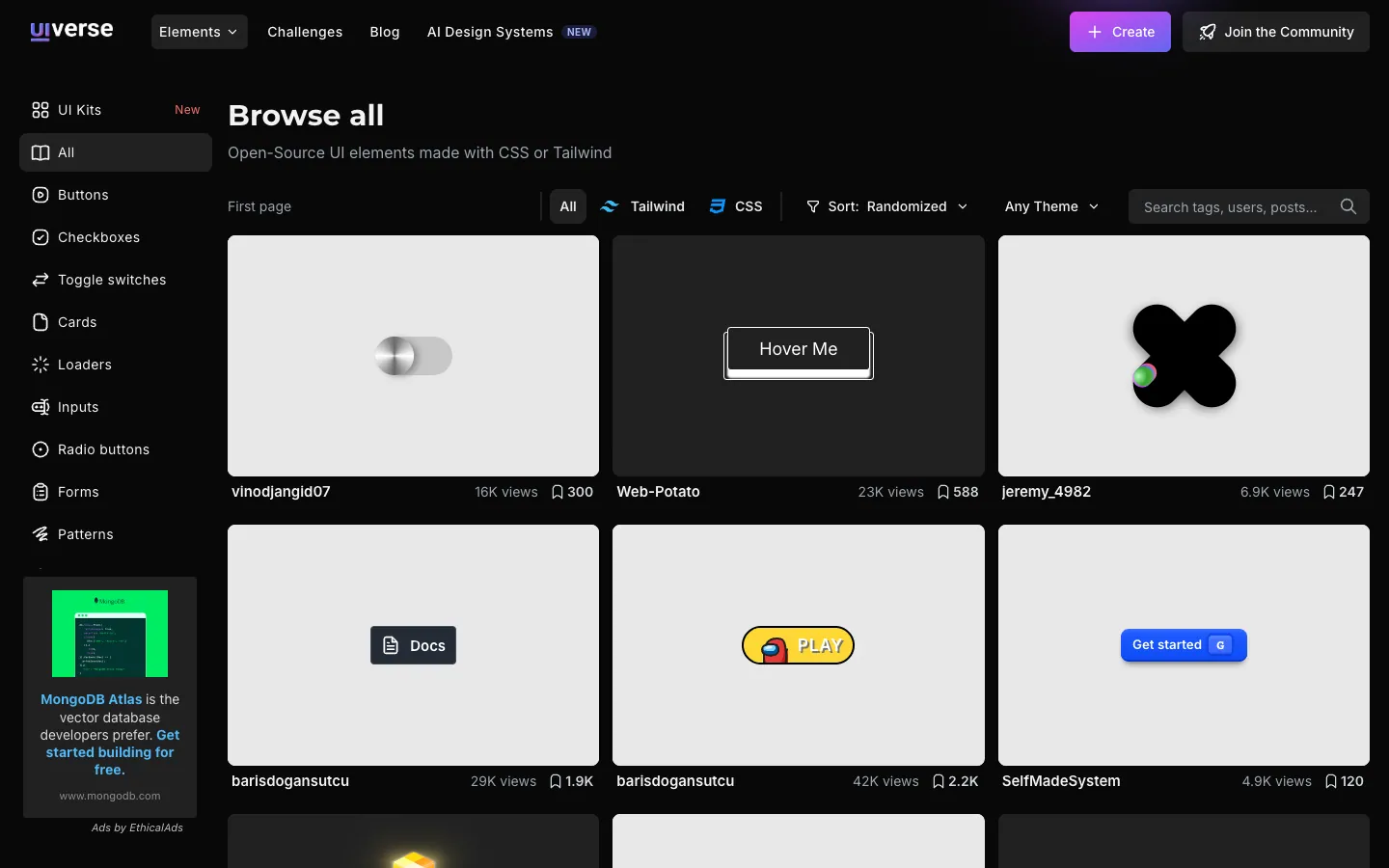1389x868 pixels.
Task: Bookmark SelfMadeSystem's element (120)
Action: pos(1331,781)
